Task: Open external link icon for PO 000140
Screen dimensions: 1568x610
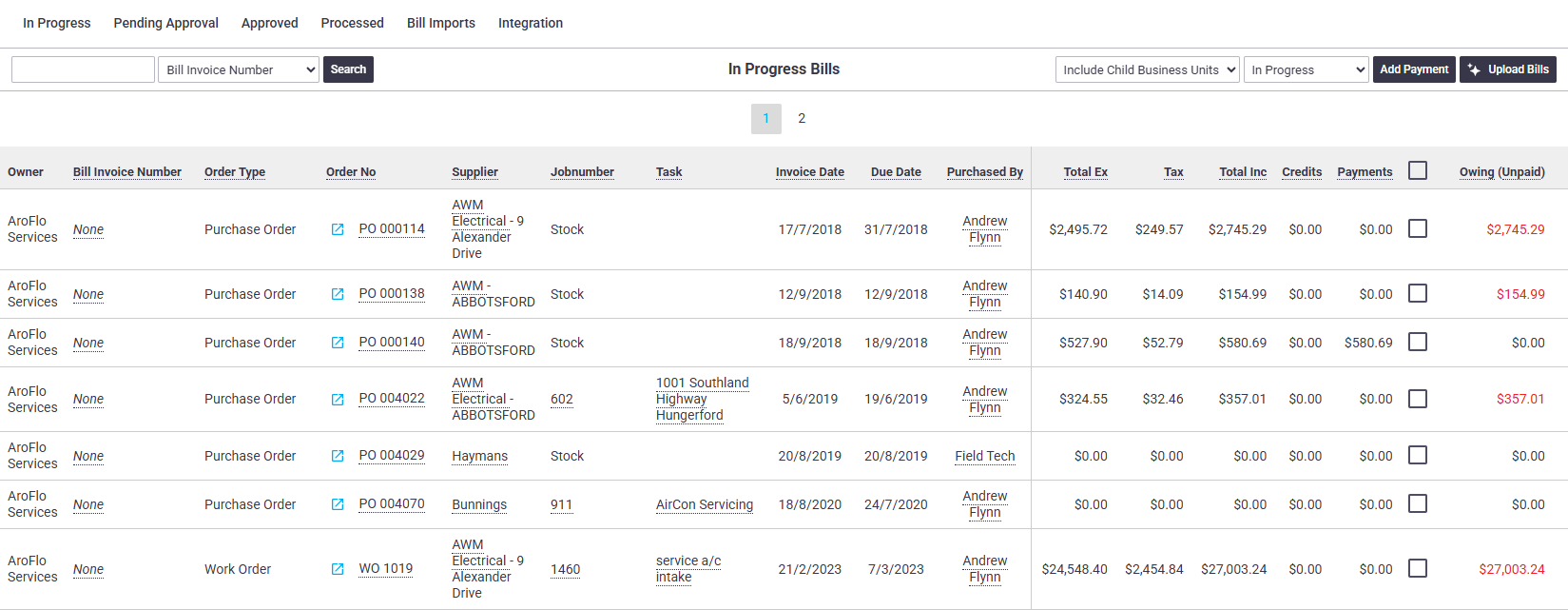Action: coord(338,343)
